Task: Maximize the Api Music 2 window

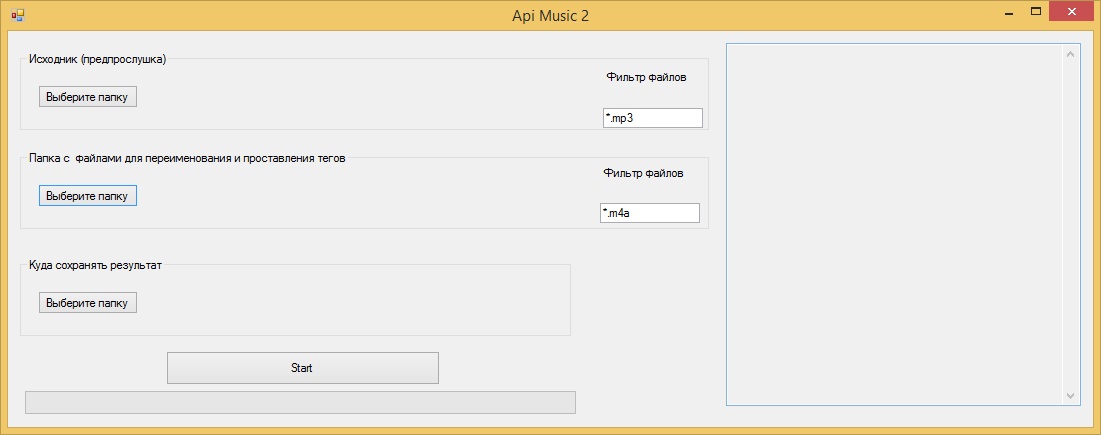Action: click(x=1036, y=12)
